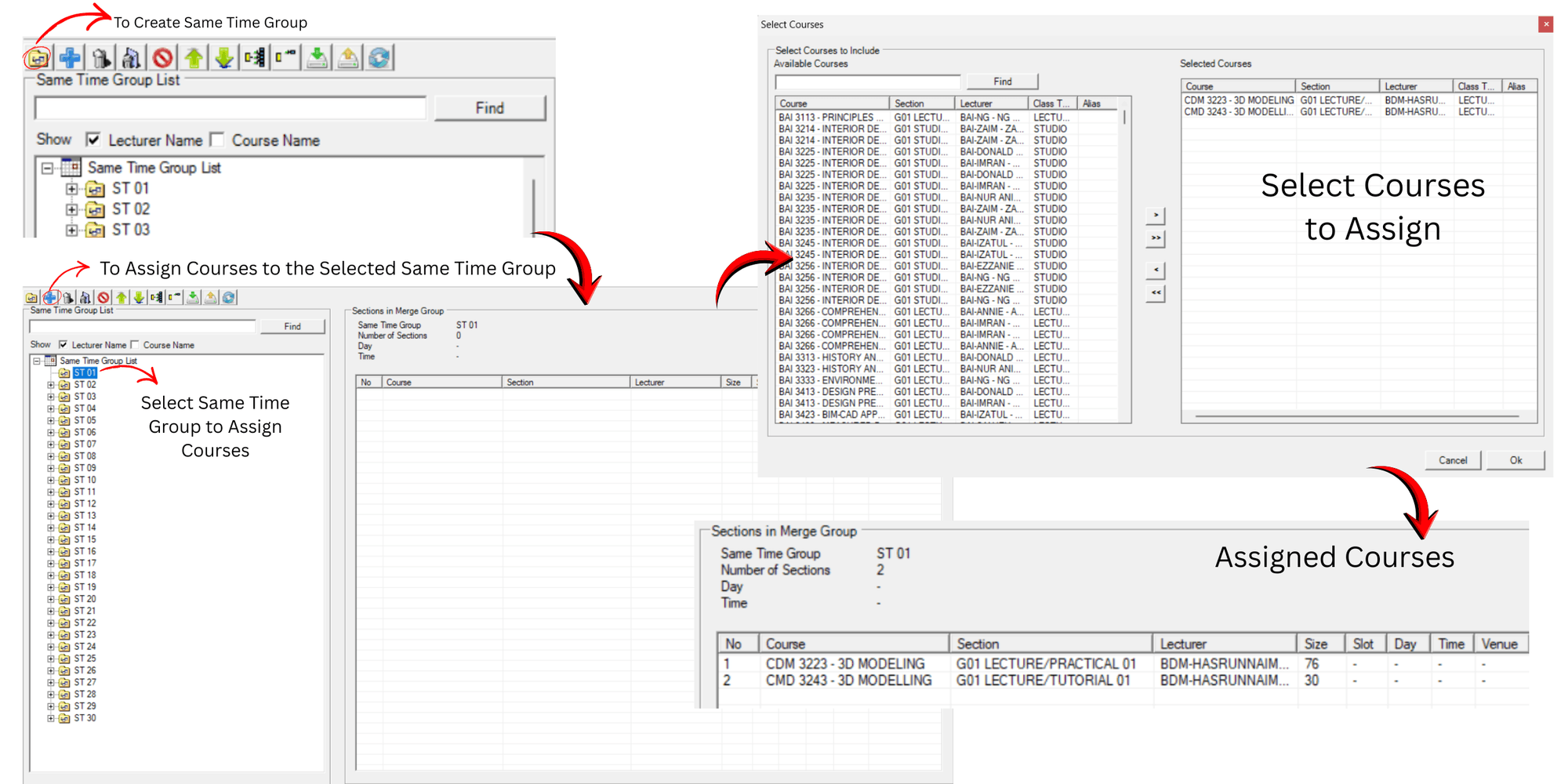Click green up arrow in small toolbar
The width and height of the screenshot is (1568, 784).
coord(122,297)
